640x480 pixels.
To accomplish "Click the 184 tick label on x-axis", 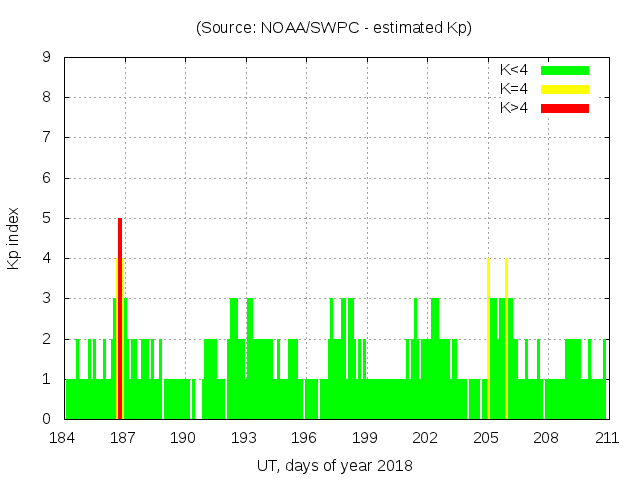I will [x=62, y=438].
